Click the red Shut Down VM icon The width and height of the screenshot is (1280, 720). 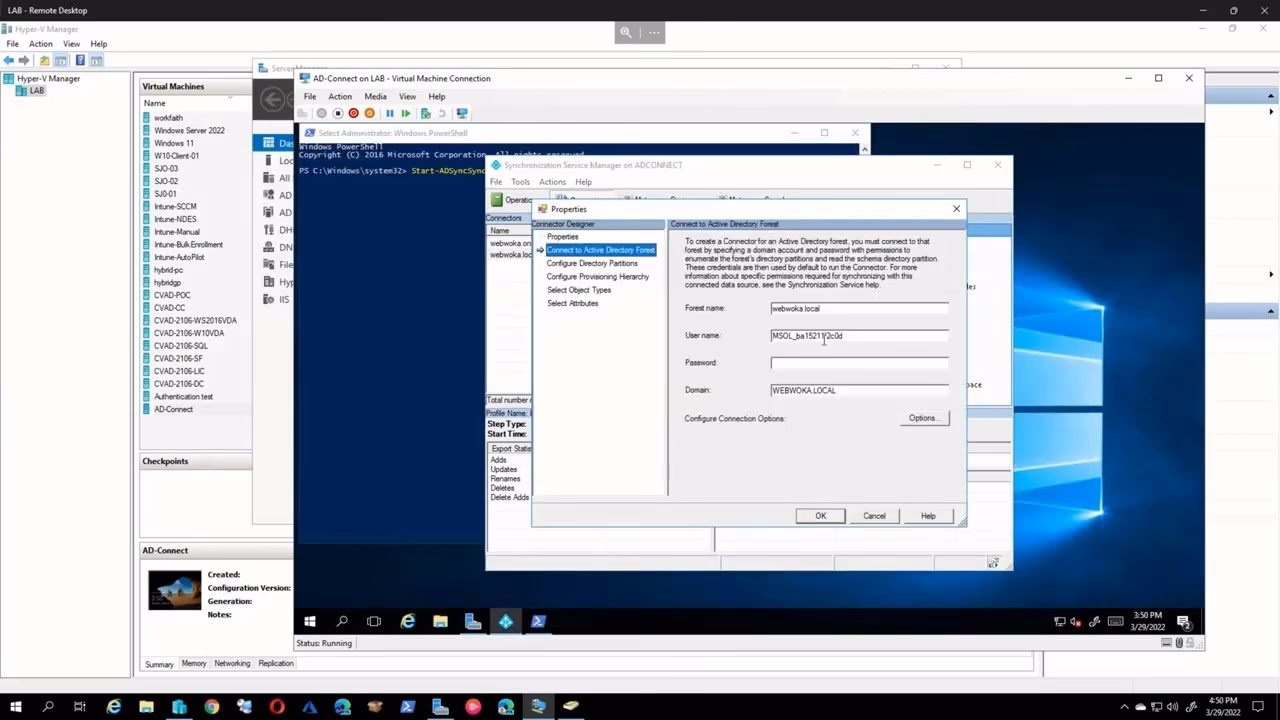pos(353,113)
